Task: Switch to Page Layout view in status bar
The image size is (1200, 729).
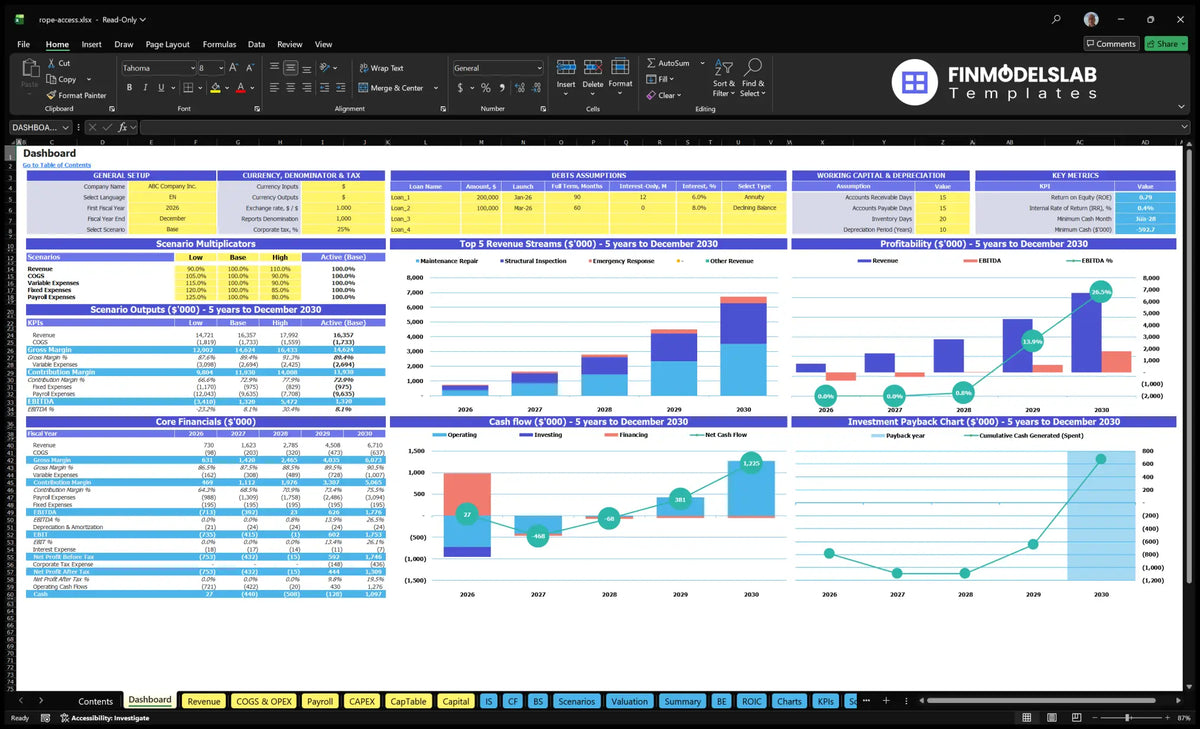Action: click(1051, 718)
